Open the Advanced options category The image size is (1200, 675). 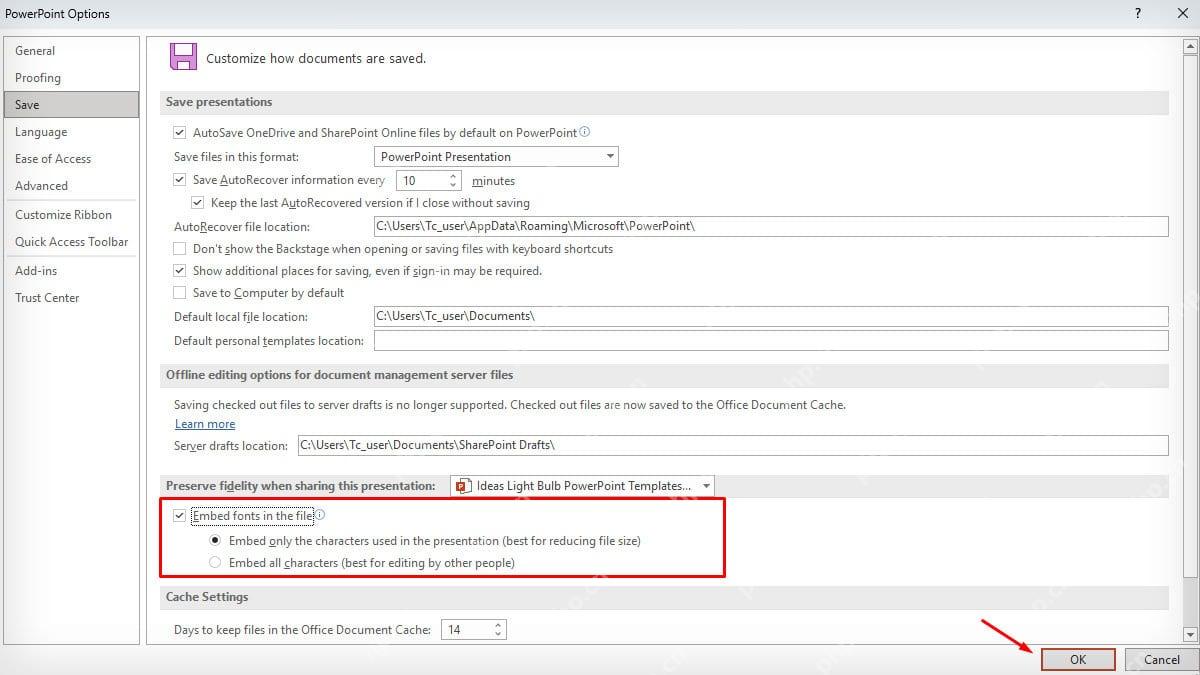pyautogui.click(x=72, y=186)
